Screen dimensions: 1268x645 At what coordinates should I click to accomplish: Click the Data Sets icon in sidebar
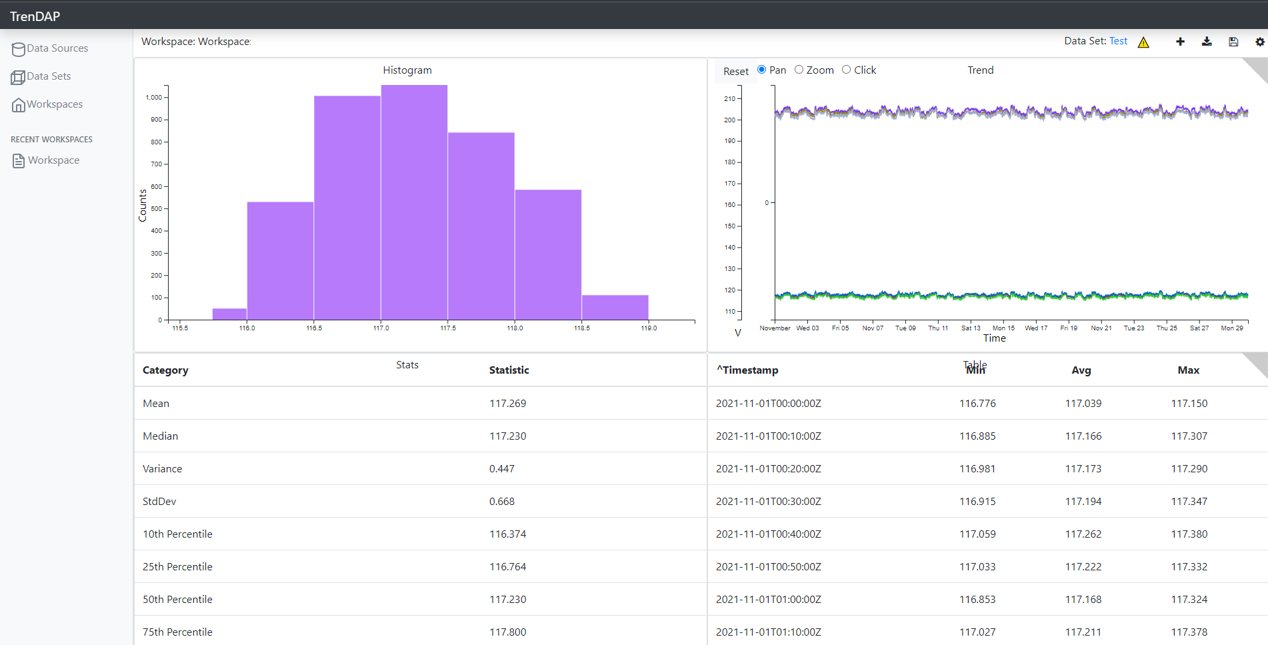point(18,77)
